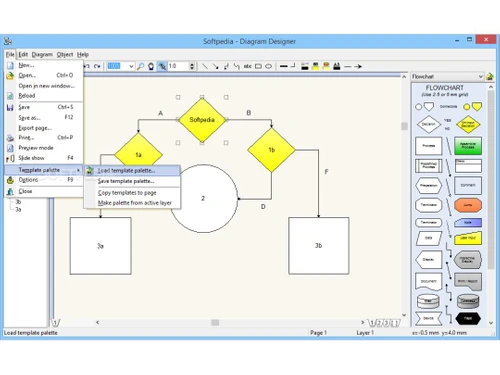Viewport: 500px width, 375px height.
Task: Click the load-palette icon beside Flowchart dropdown
Action: tap(490, 76)
